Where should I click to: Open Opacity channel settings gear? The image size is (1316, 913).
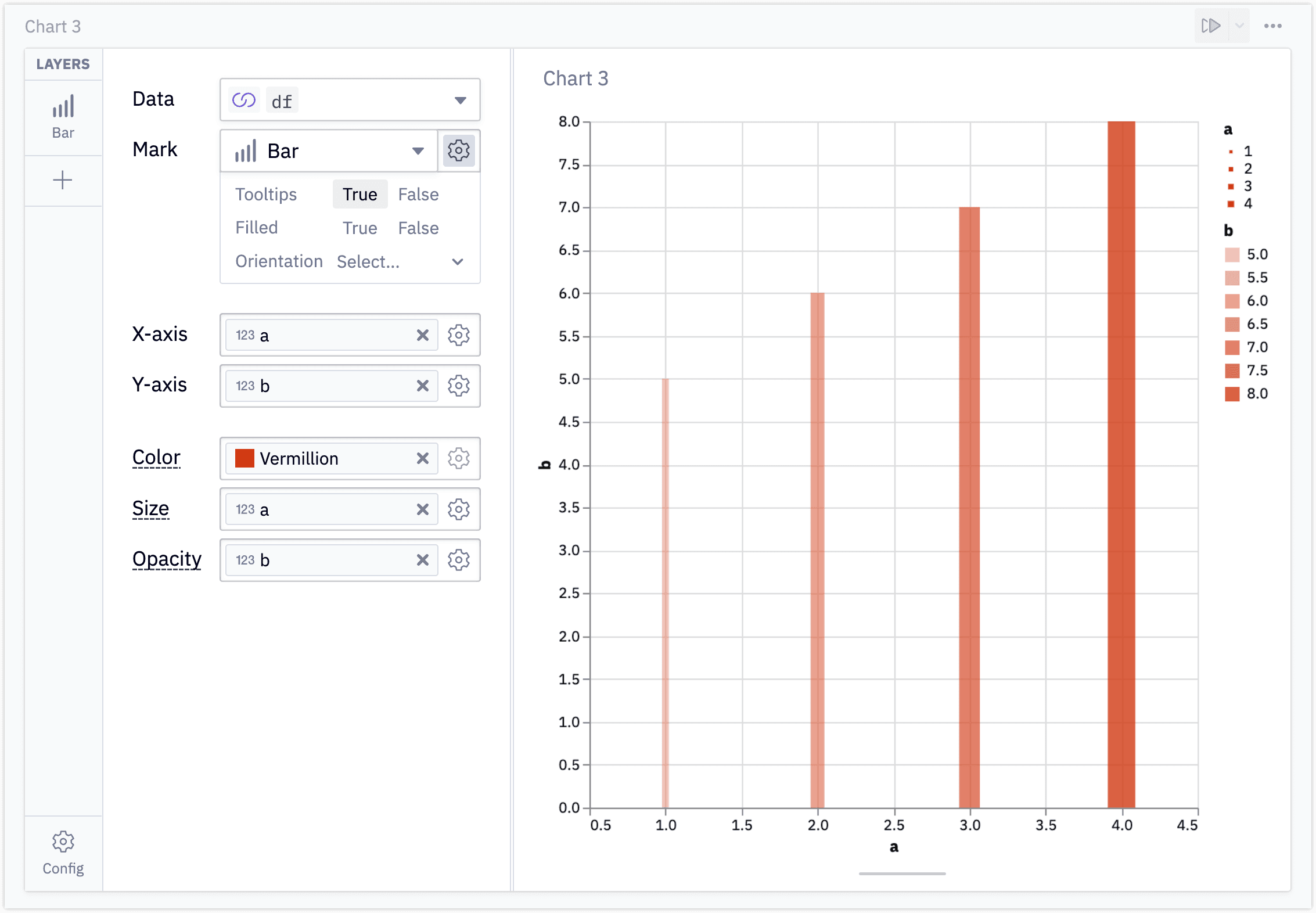click(458, 560)
